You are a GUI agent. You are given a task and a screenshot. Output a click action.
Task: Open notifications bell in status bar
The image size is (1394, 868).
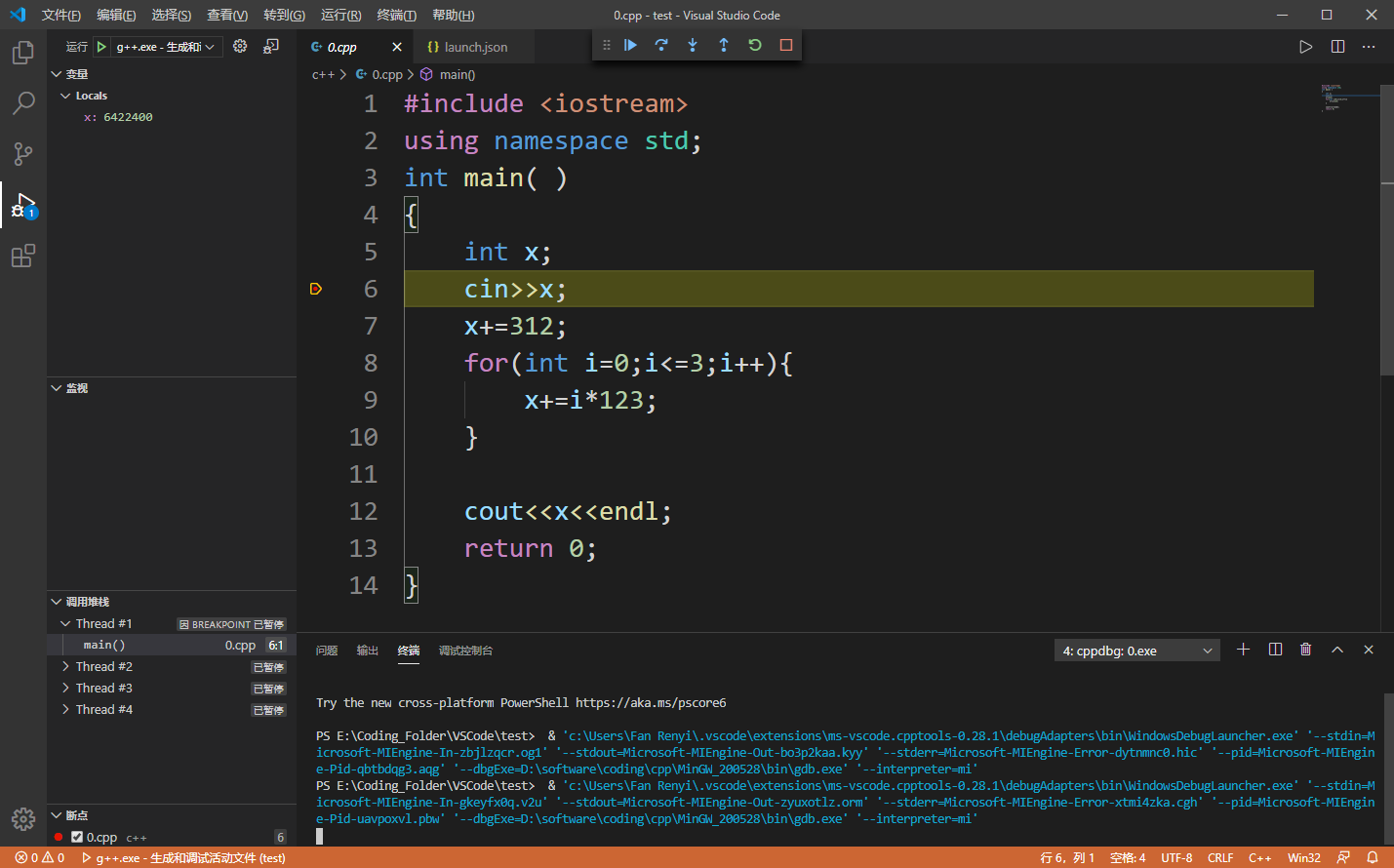click(1373, 857)
